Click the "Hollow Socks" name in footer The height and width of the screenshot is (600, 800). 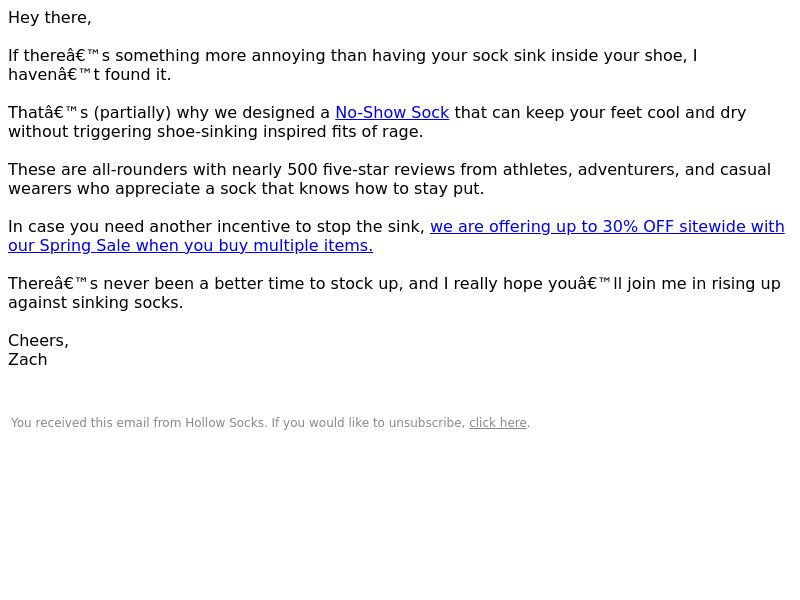click(224, 423)
